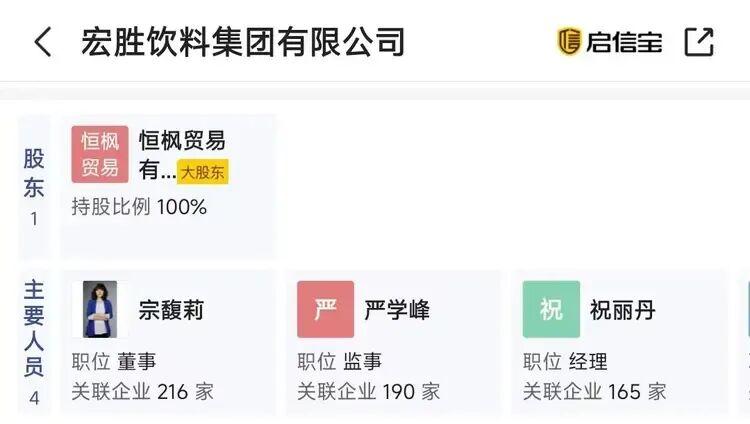Screen dimensions: 750x424
Task: Tap company title 宏胜饮料集团有限公司
Action: pos(243,42)
